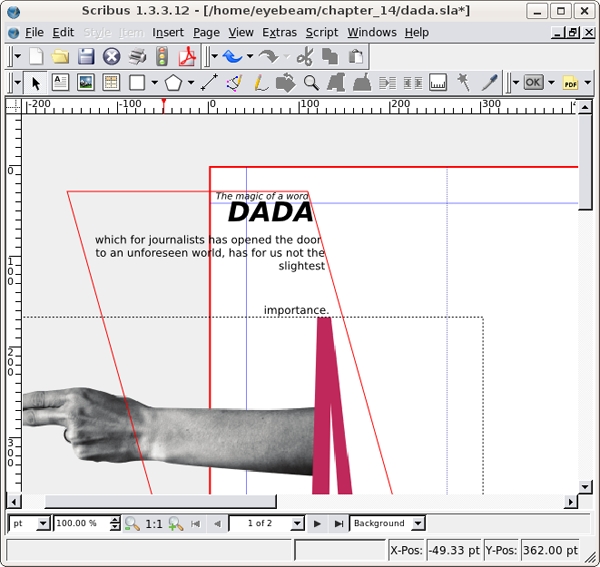Image resolution: width=600 pixels, height=567 pixels.
Task: Close document with the round X icon
Action: [x=112, y=57]
